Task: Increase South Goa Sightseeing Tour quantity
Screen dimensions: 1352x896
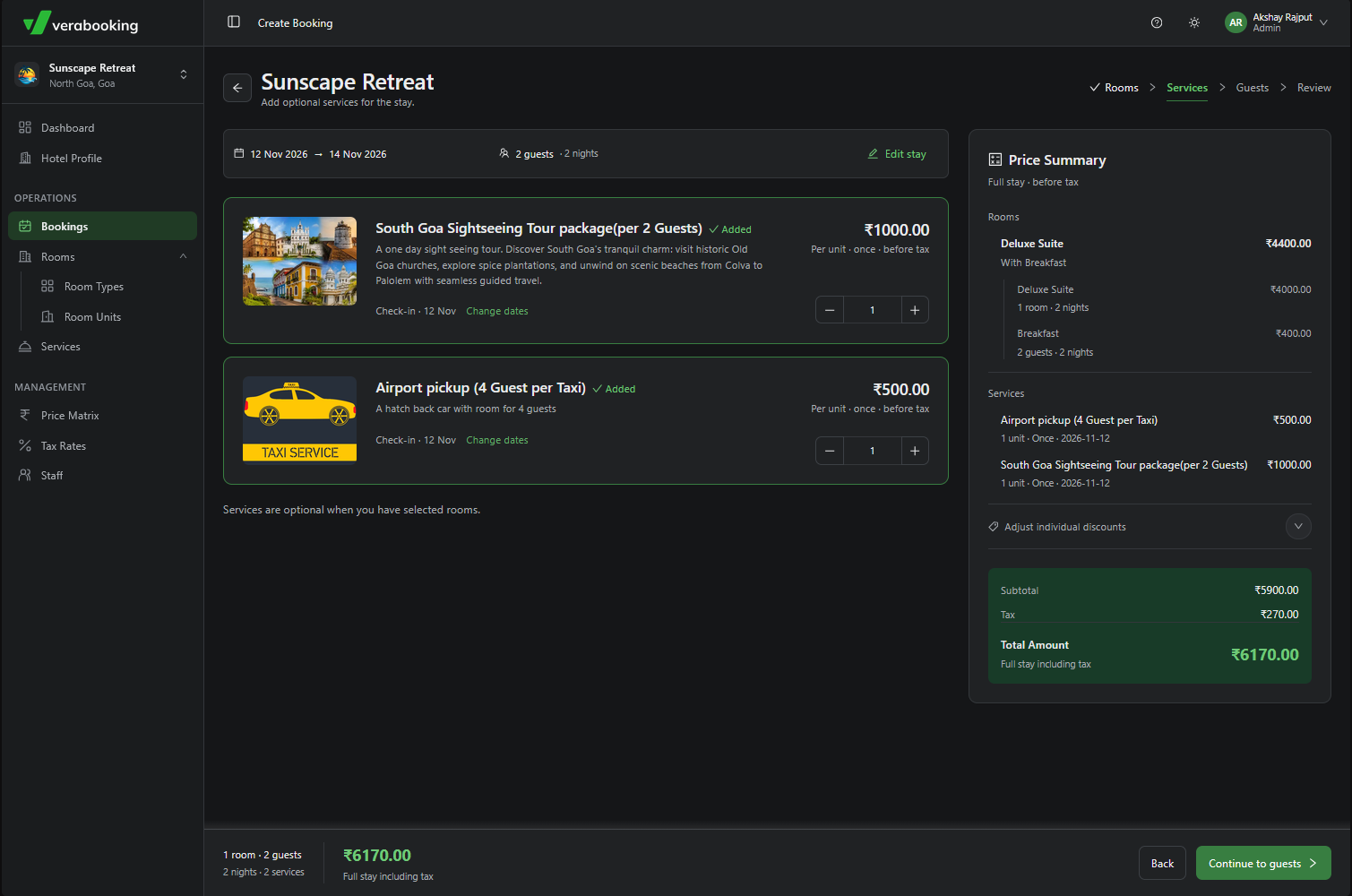Action: coord(915,310)
